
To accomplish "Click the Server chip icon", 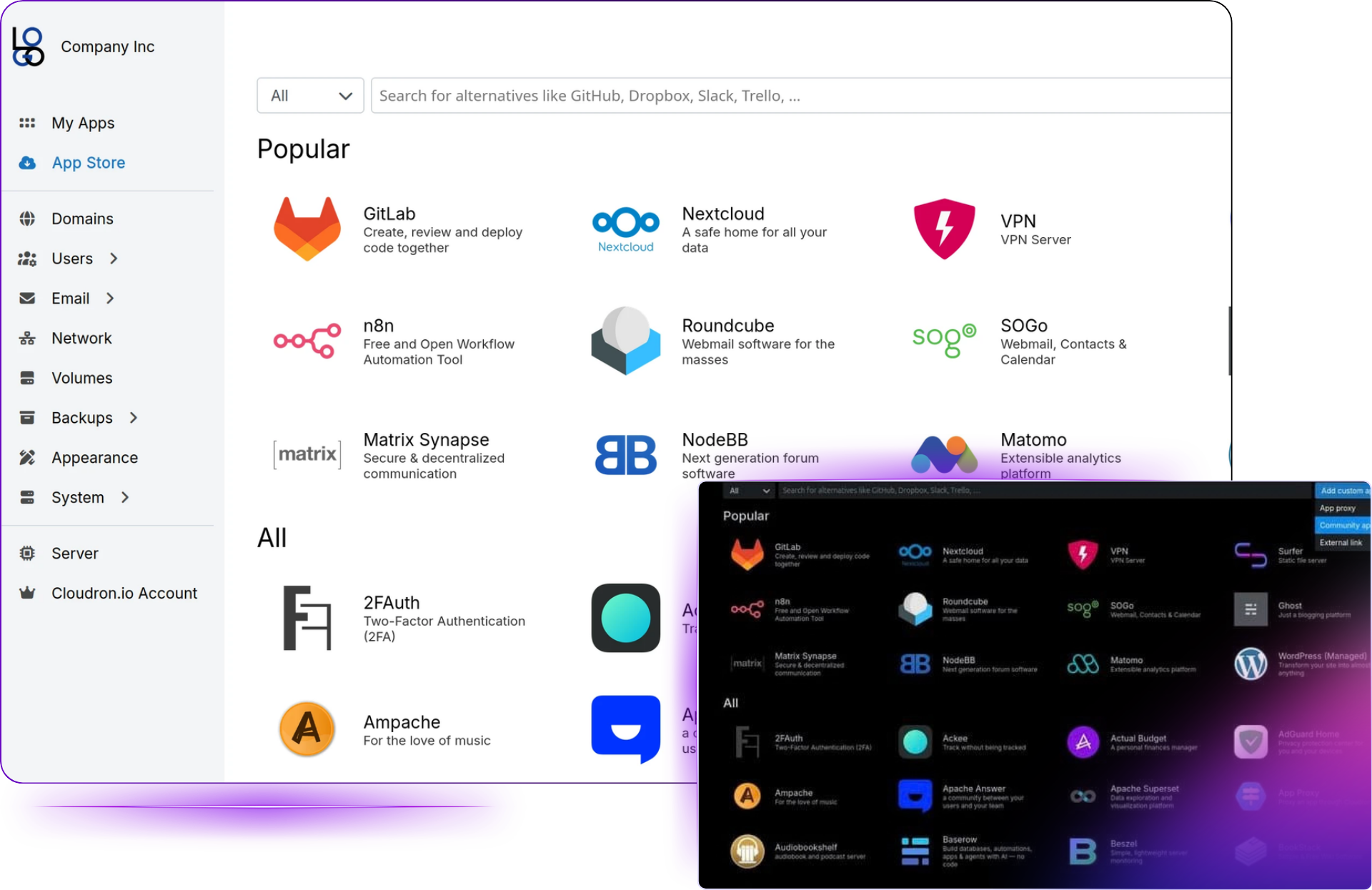I will pos(27,553).
